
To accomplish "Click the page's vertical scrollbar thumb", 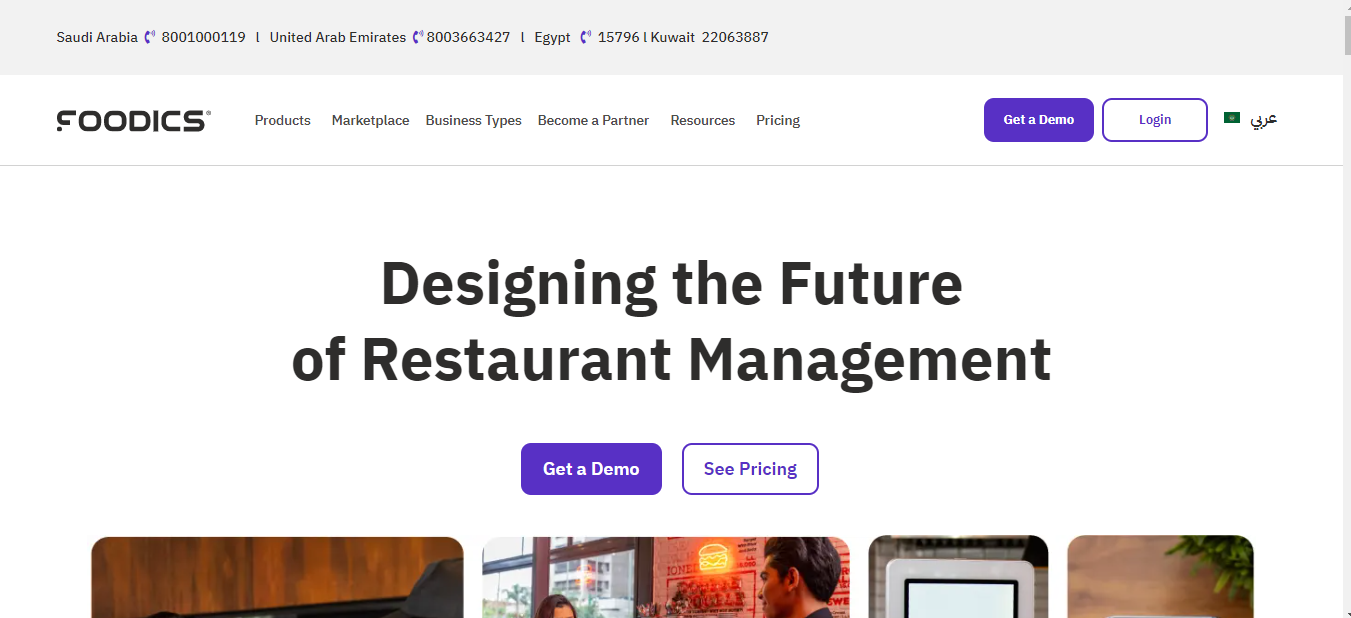I will click(x=1350, y=35).
